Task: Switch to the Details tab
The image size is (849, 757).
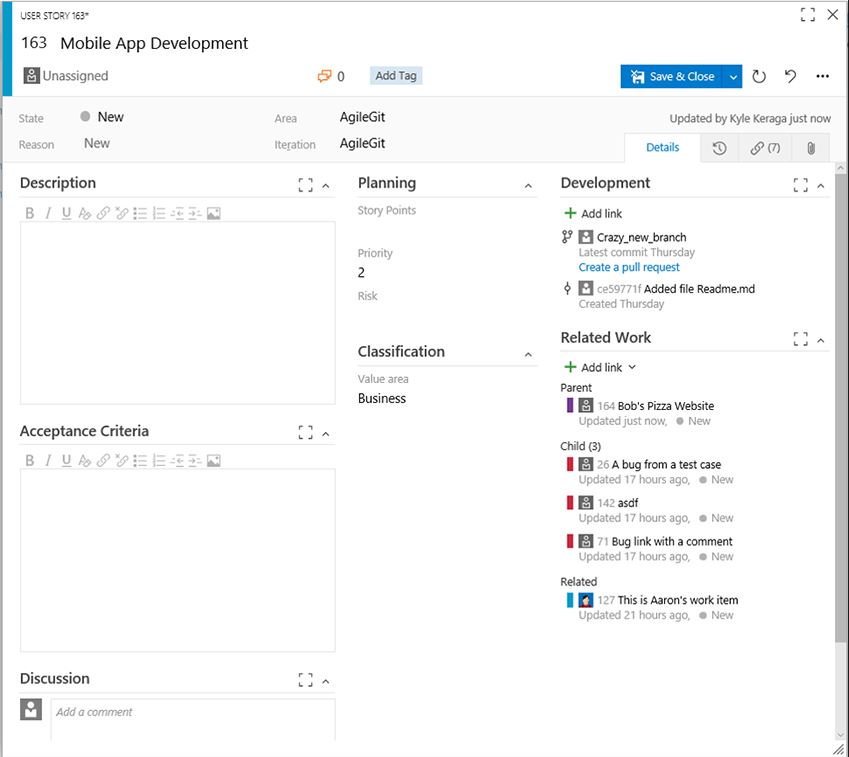Action: 662,147
